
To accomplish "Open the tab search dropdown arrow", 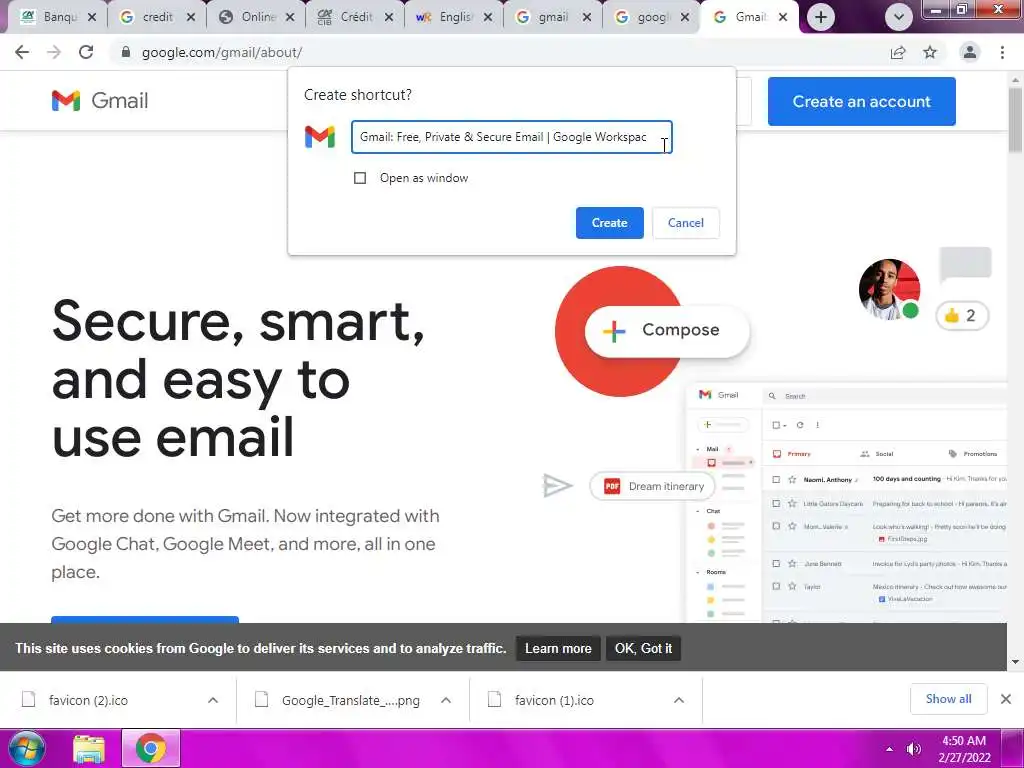I will [899, 17].
